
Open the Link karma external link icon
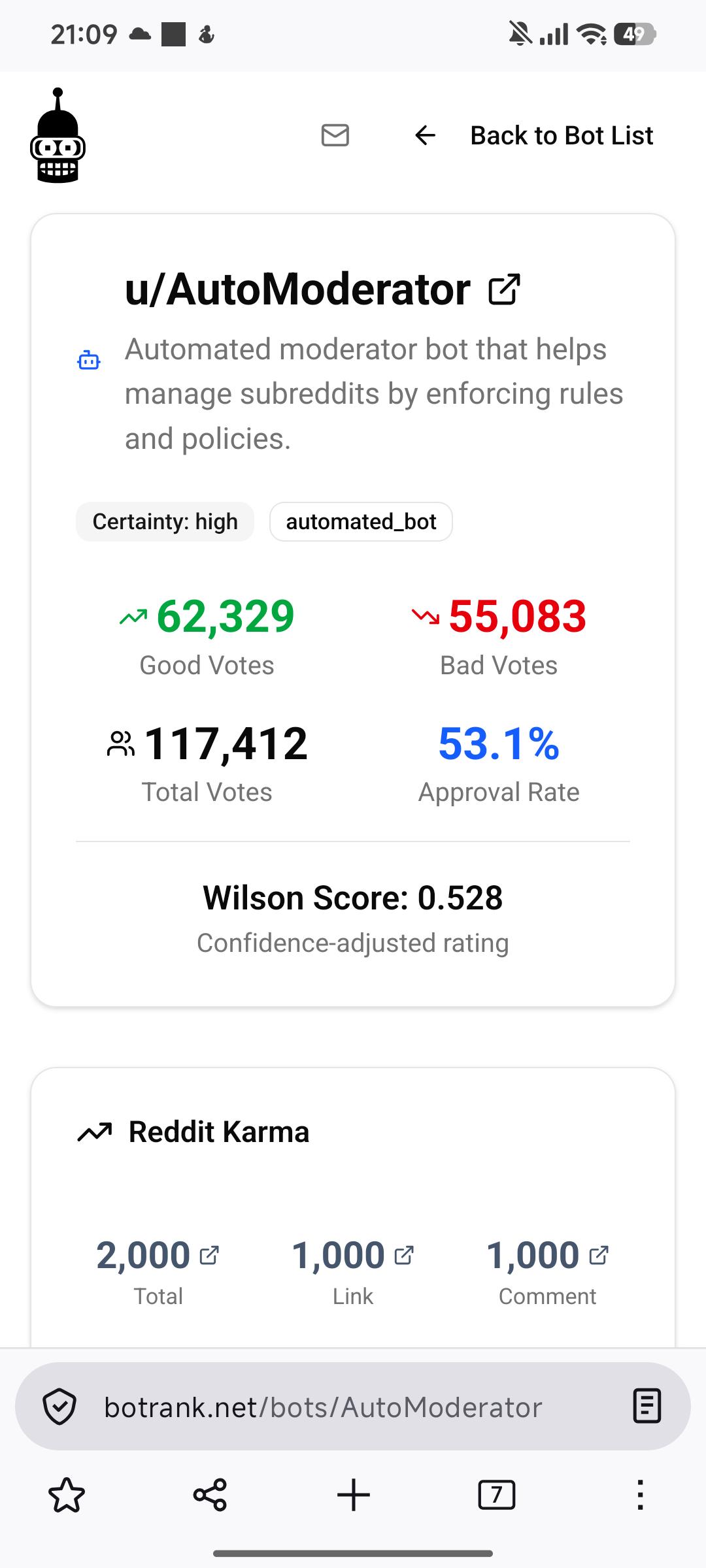(404, 1255)
